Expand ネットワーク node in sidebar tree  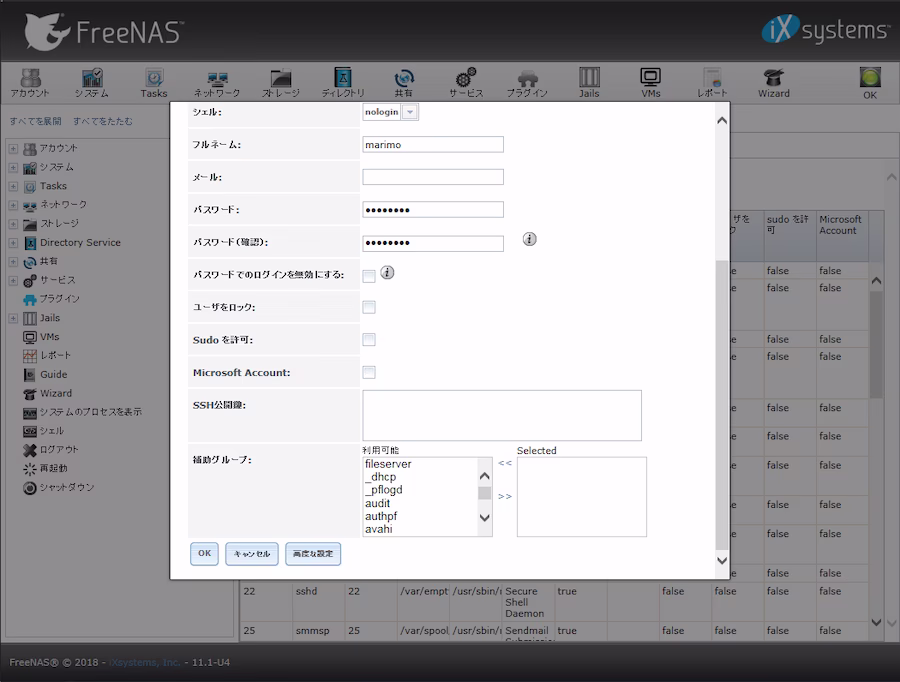(13, 205)
